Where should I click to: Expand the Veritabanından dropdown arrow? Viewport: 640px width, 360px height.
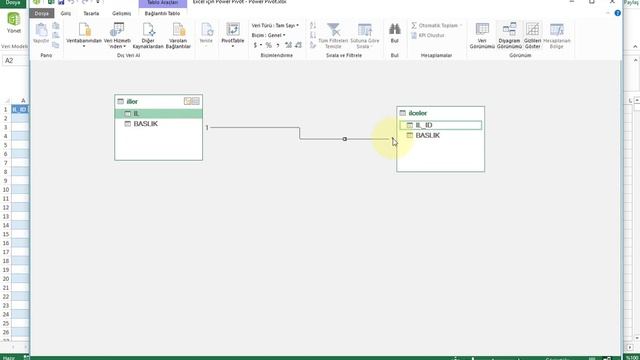pyautogui.click(x=84, y=46)
